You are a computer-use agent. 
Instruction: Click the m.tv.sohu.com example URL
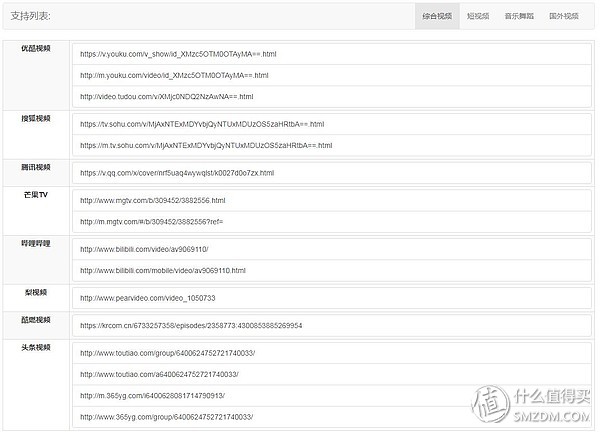click(x=206, y=145)
